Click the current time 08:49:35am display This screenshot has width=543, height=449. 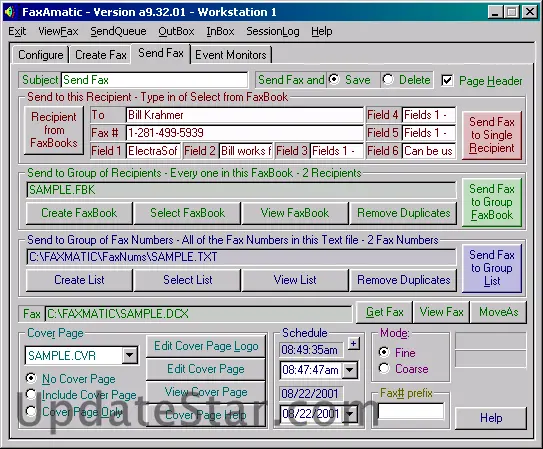(x=311, y=350)
